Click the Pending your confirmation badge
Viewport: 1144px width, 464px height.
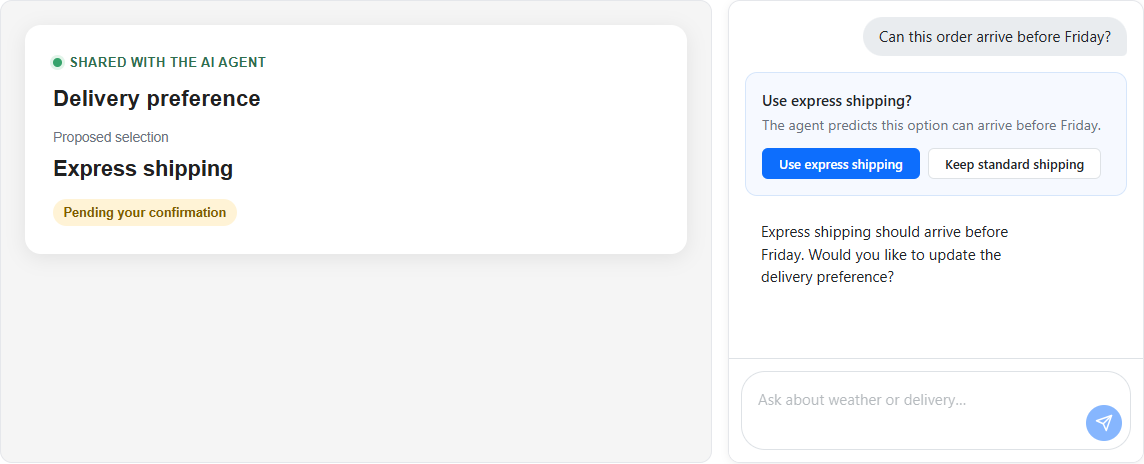[144, 212]
